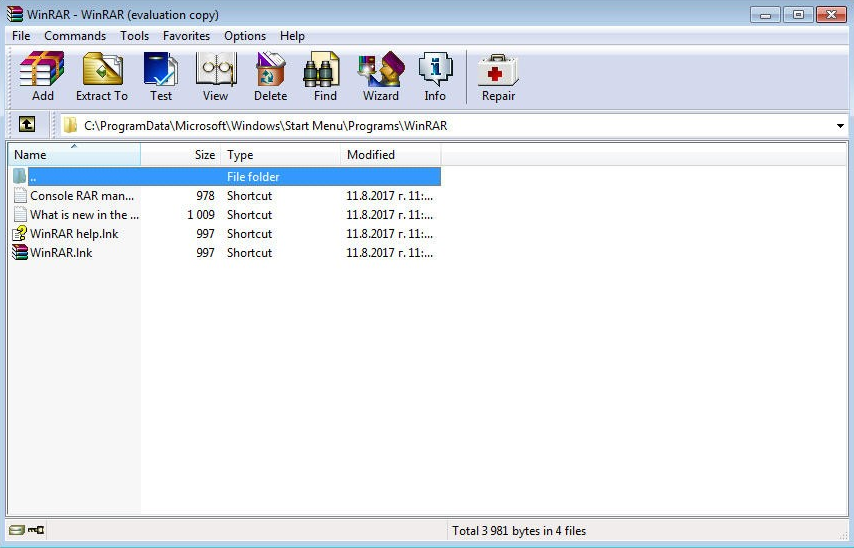Click the Extract To toolbar icon
This screenshot has width=854, height=548.
pos(102,69)
